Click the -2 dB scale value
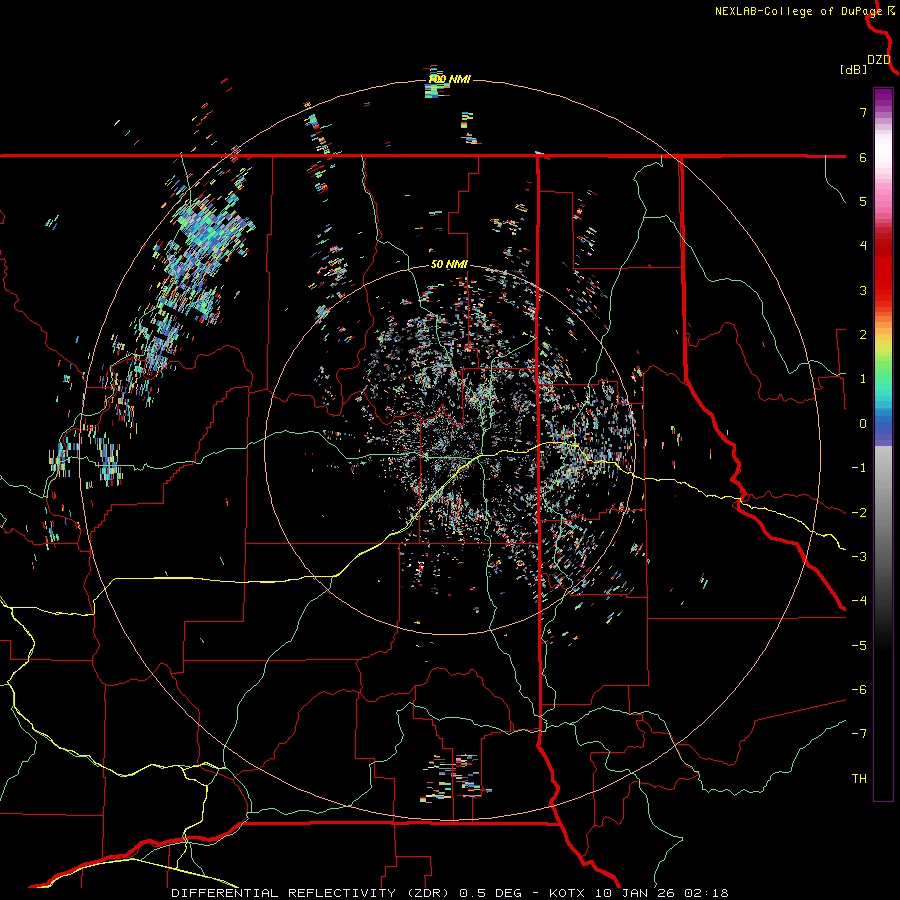Screen dimensions: 900x900 pos(859,513)
